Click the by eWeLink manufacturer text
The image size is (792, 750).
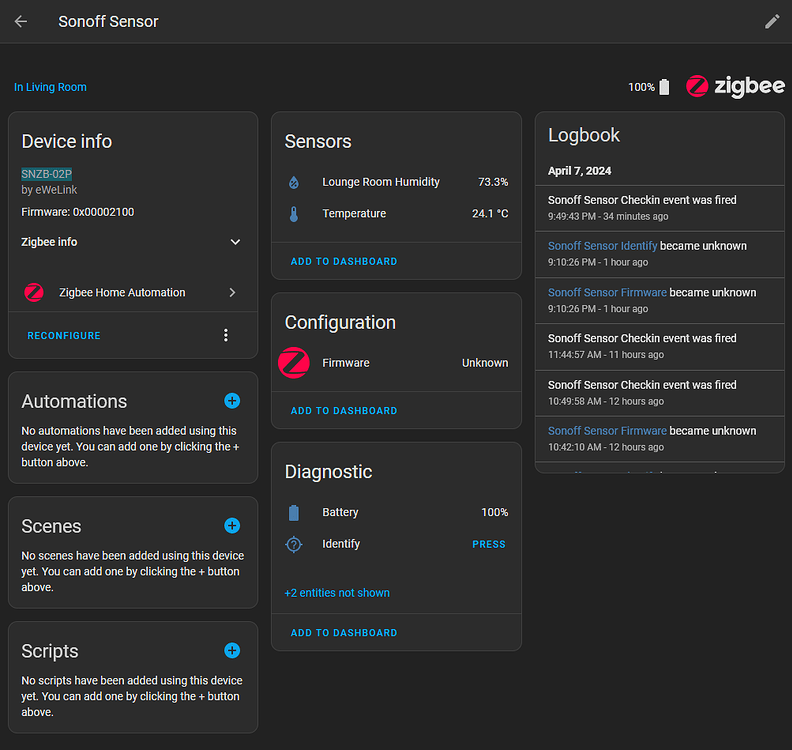click(49, 190)
